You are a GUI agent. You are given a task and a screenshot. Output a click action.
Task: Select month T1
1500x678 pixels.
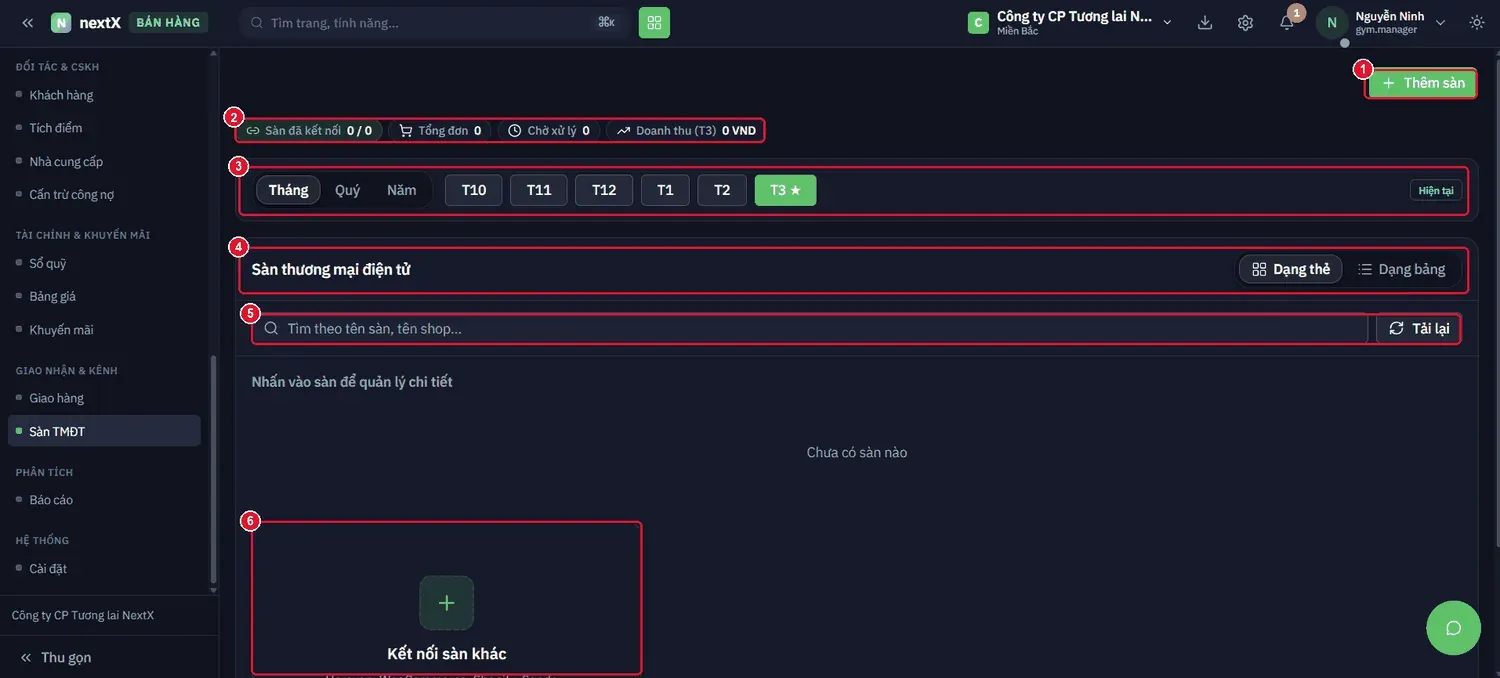click(x=665, y=190)
